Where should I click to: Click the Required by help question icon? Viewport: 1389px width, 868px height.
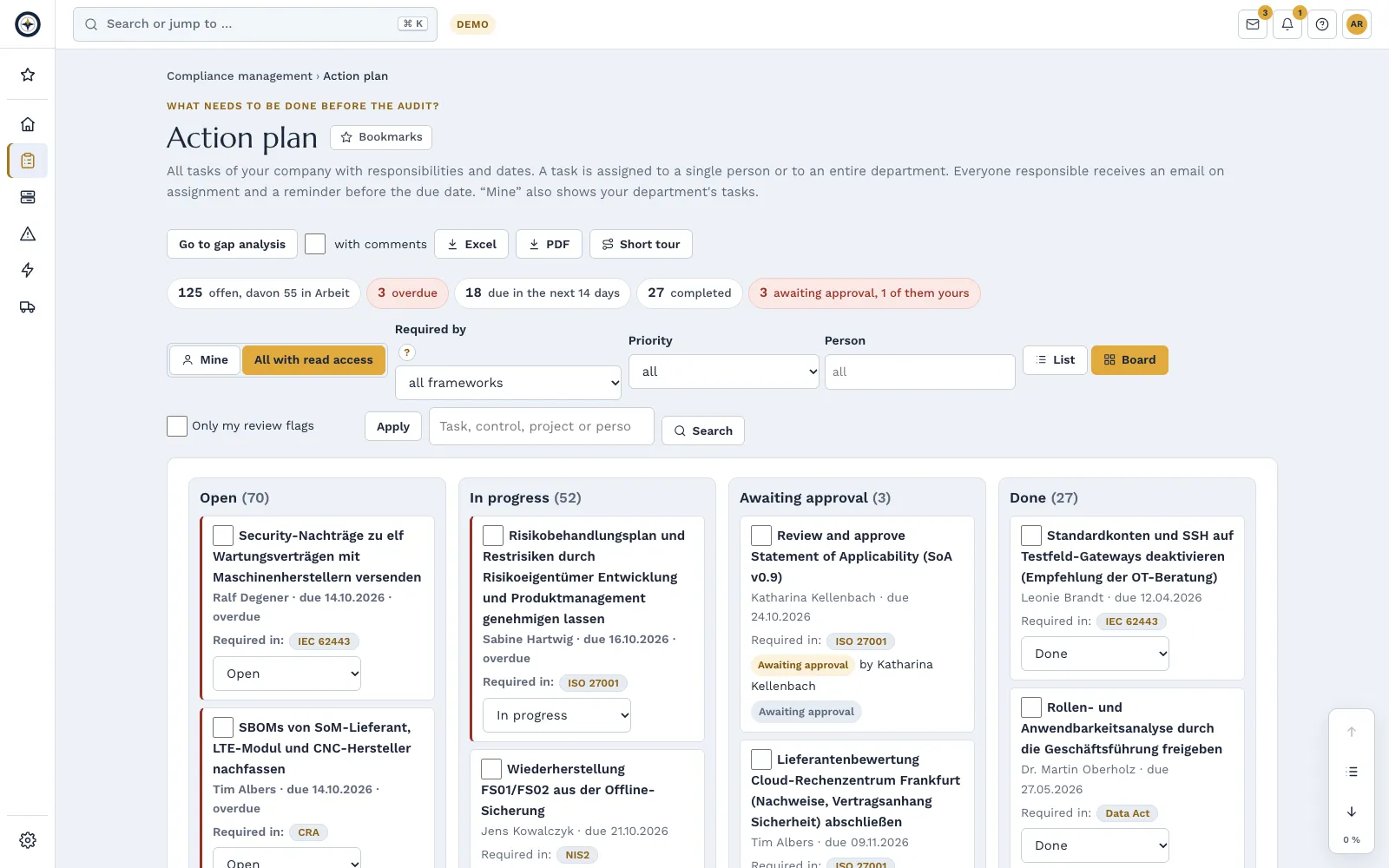(x=406, y=352)
